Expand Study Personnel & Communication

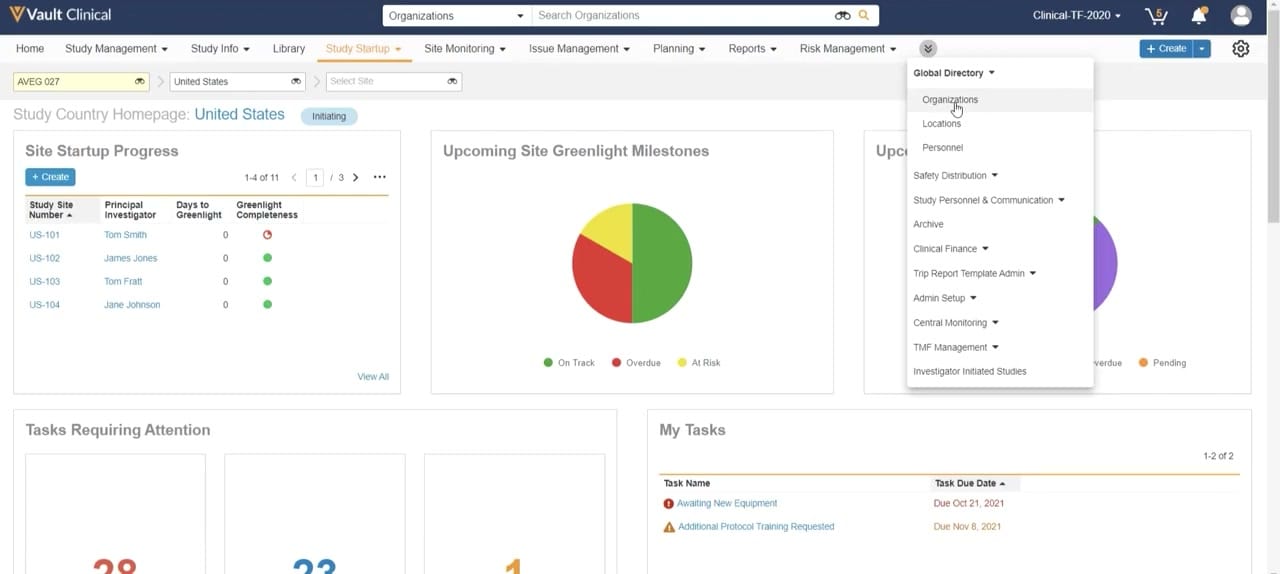pos(988,200)
